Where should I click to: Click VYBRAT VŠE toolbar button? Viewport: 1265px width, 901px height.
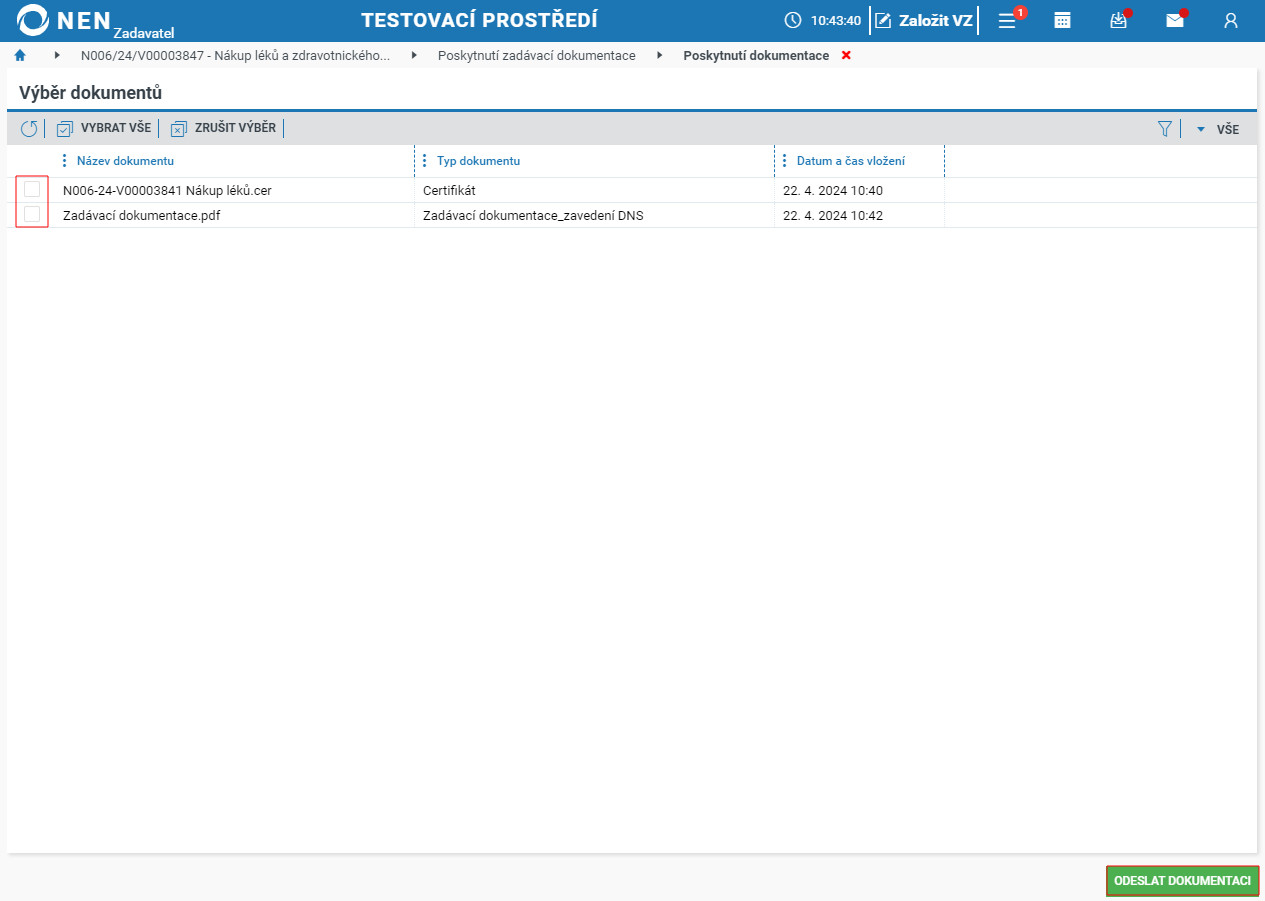point(104,128)
